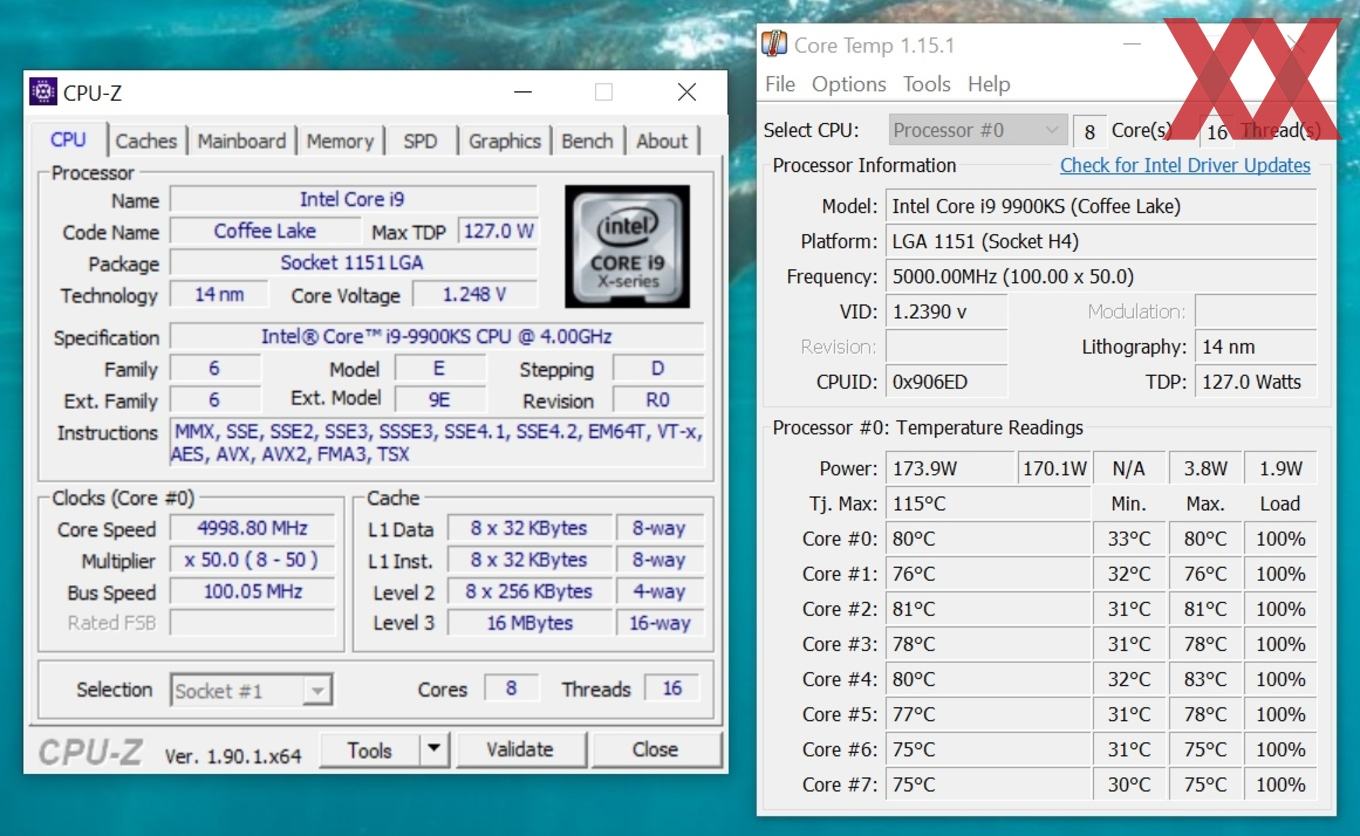
Task: Click the i9-9900KS specification field
Action: click(x=437, y=336)
